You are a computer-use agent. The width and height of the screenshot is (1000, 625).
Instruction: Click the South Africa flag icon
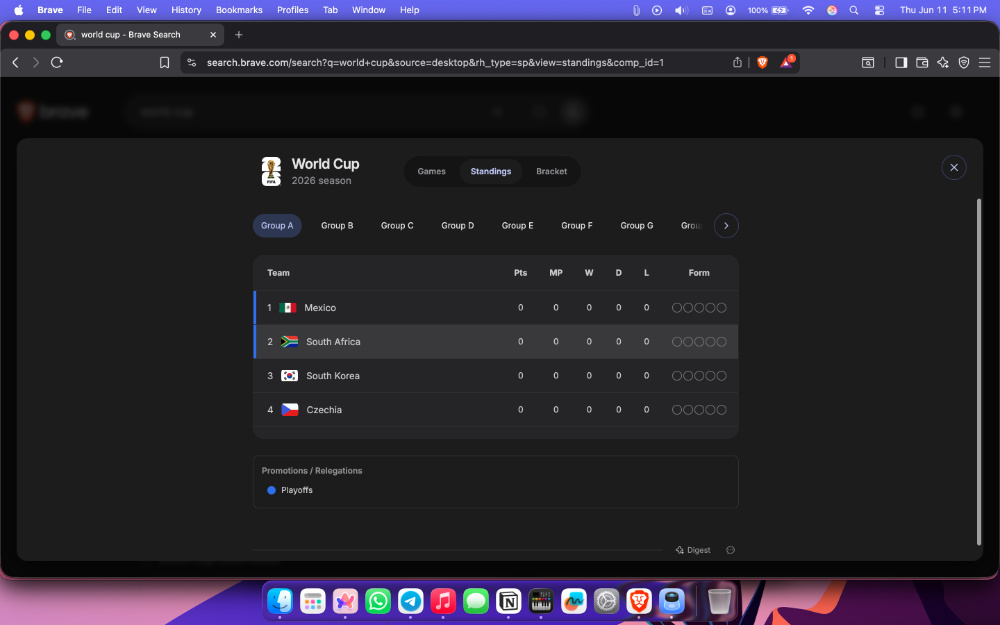290,342
